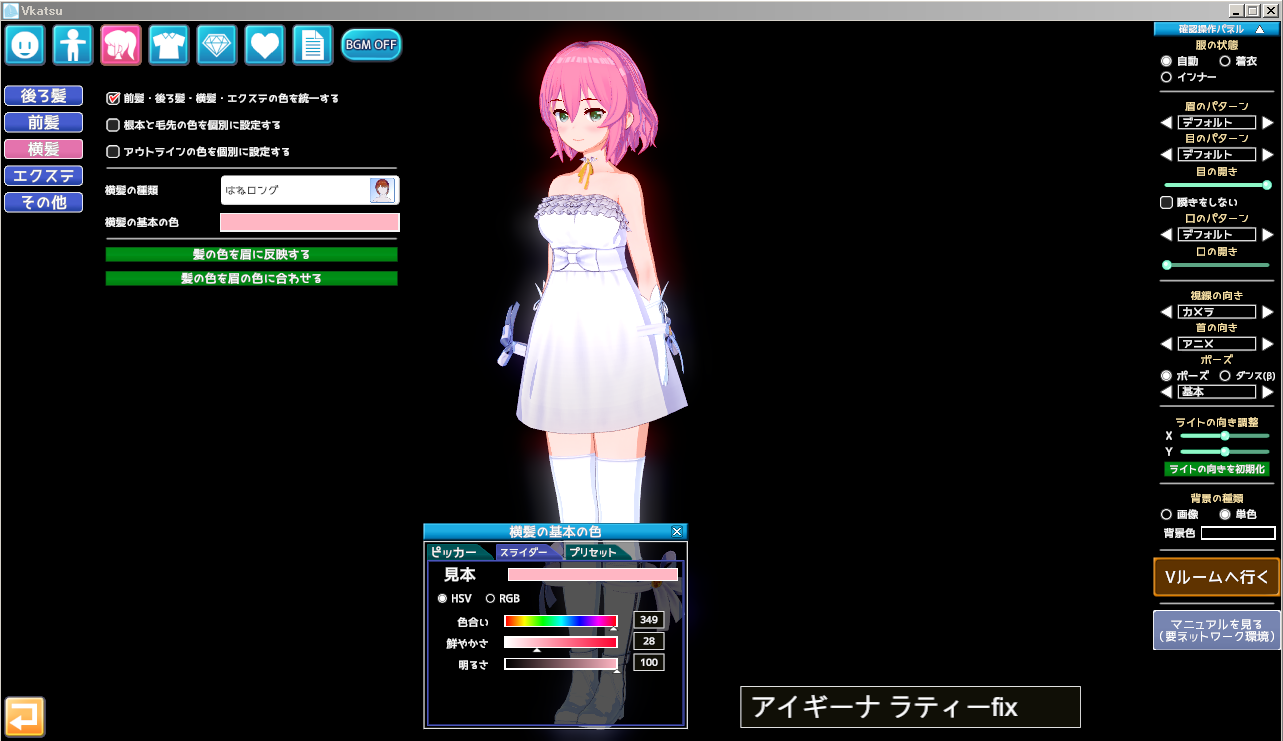Close the color picker window
Screen dimensions: 1283x741
pos(677,532)
